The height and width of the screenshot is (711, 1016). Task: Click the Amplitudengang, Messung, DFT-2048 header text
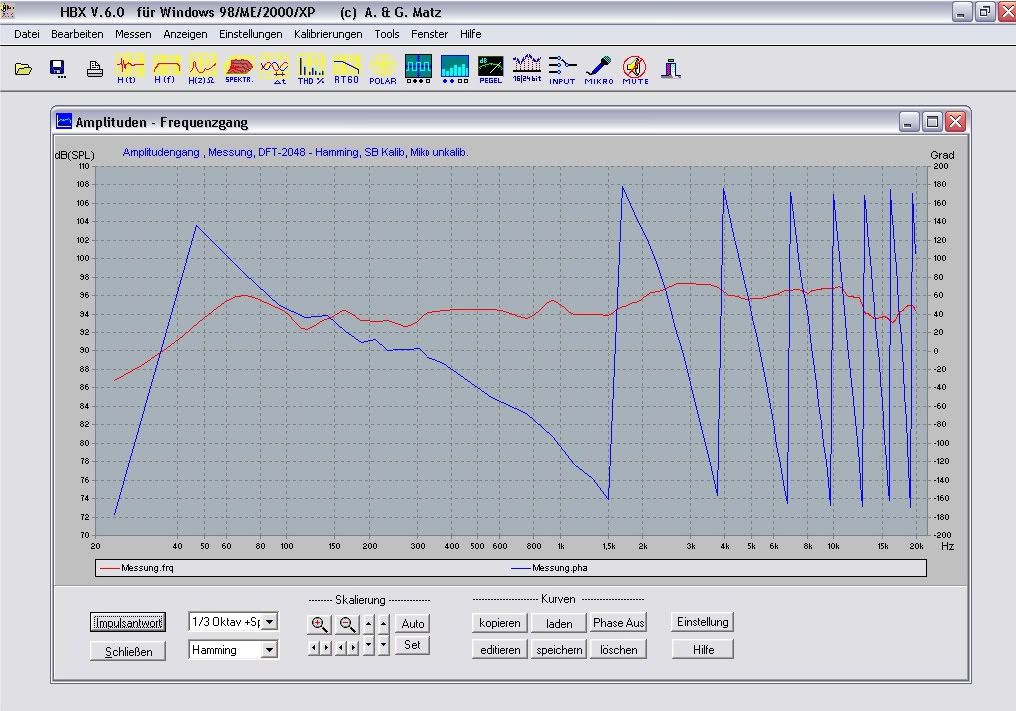click(295, 152)
